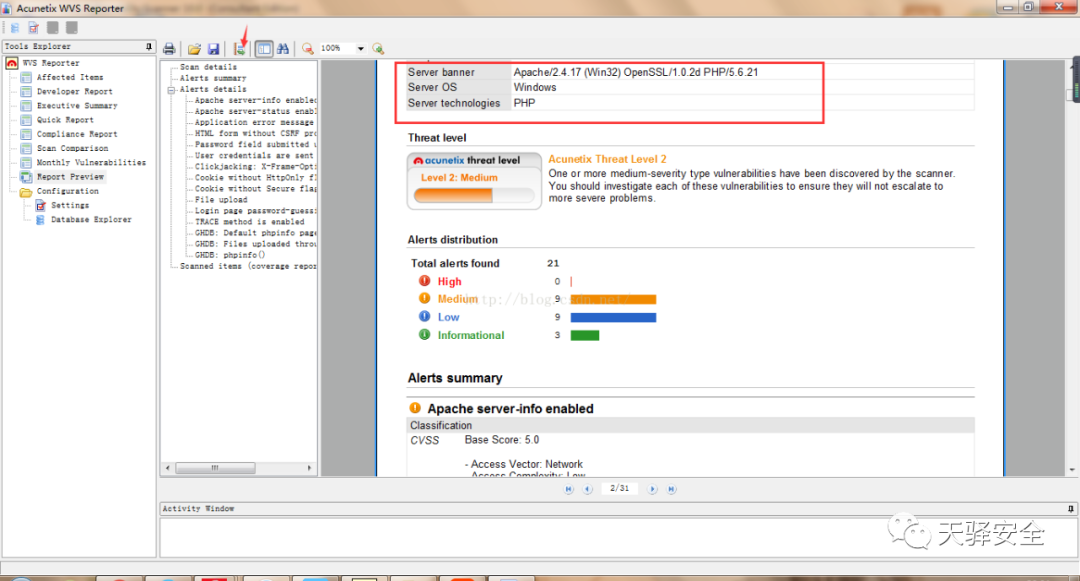
Task: Open the 100% zoom level dropdown
Action: [x=360, y=49]
